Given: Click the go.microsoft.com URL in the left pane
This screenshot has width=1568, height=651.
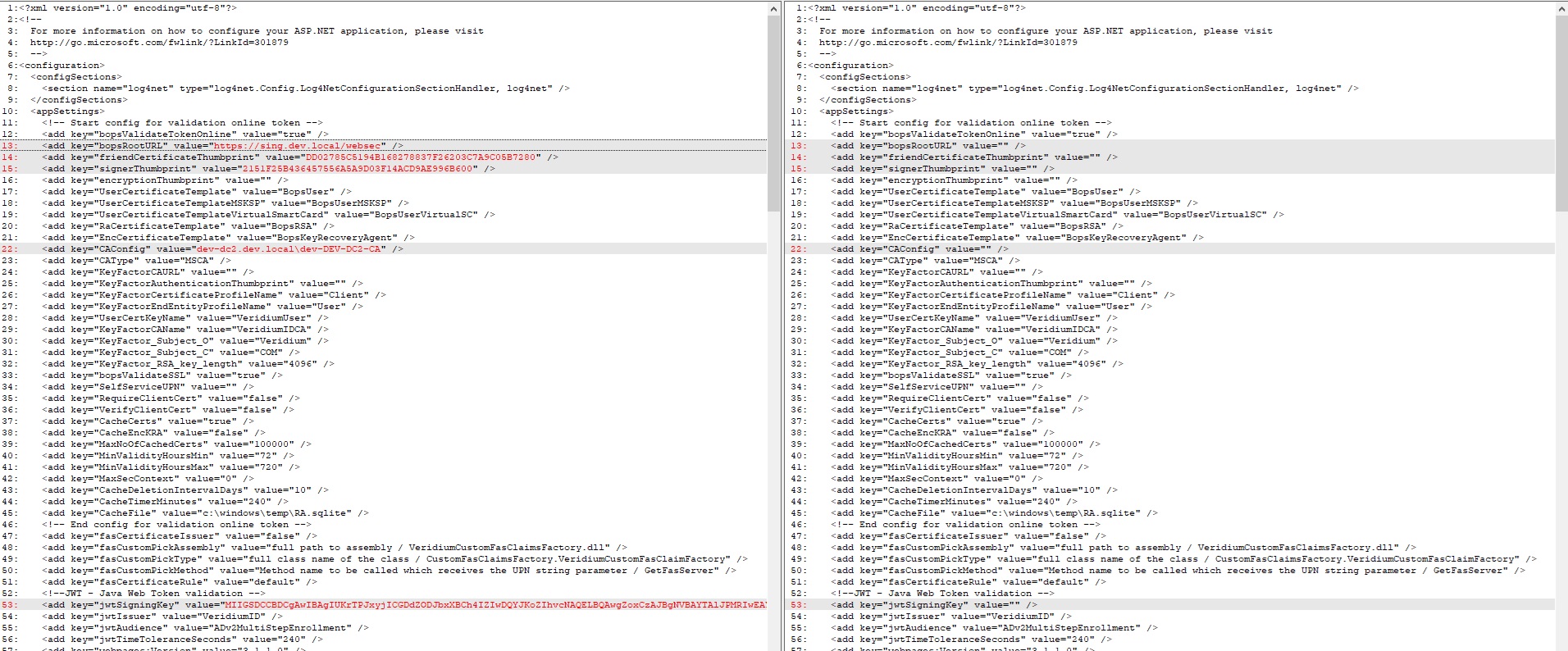Looking at the screenshot, I should [x=159, y=43].
